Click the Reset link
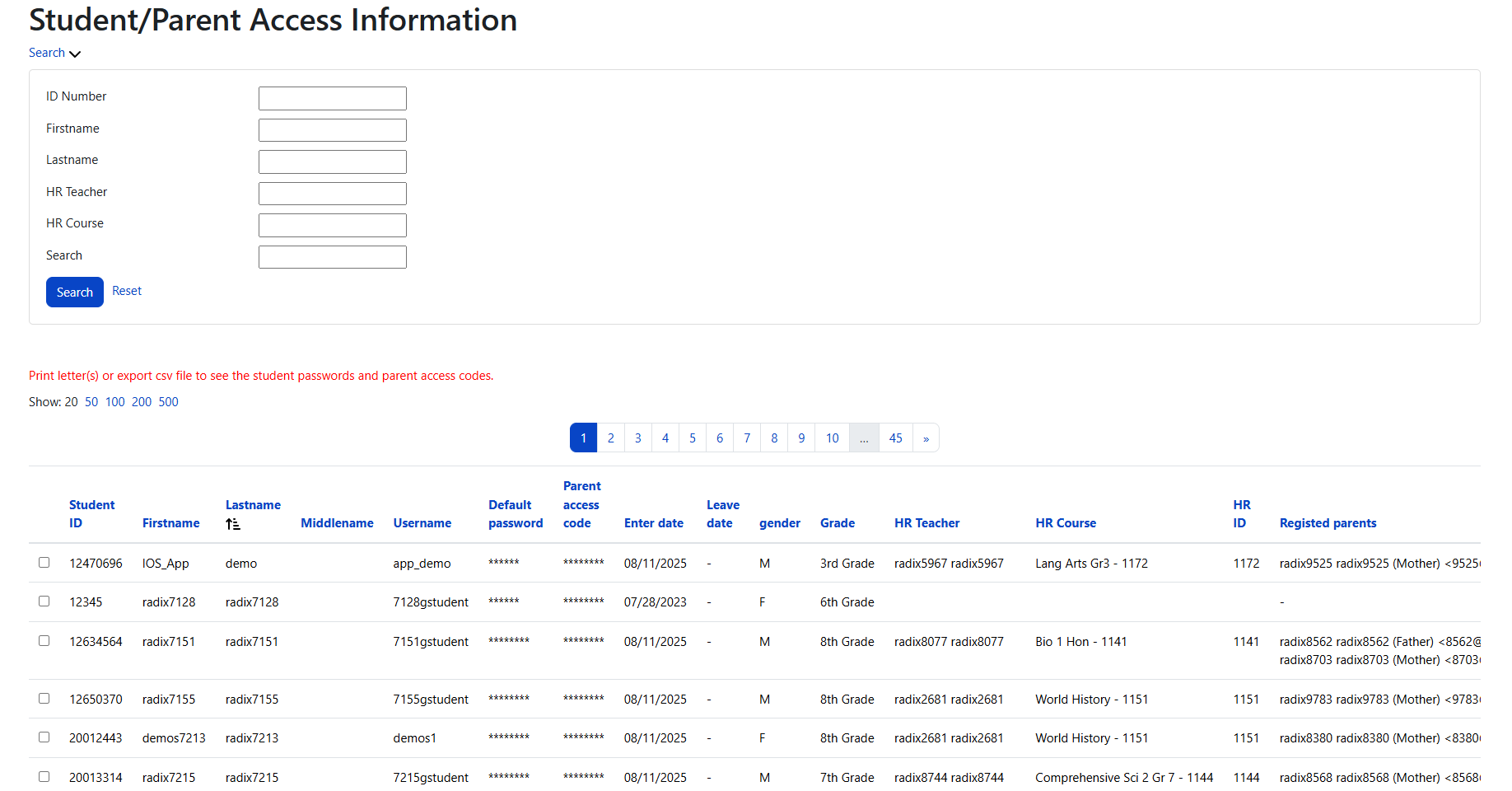Viewport: 1512px width, 791px height. [x=127, y=291]
